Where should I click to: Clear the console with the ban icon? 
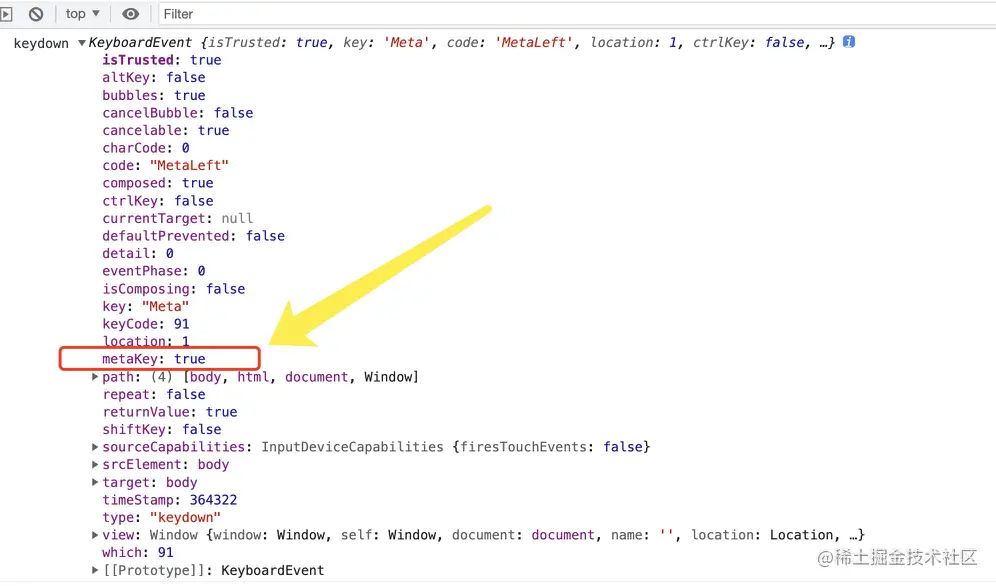click(36, 14)
